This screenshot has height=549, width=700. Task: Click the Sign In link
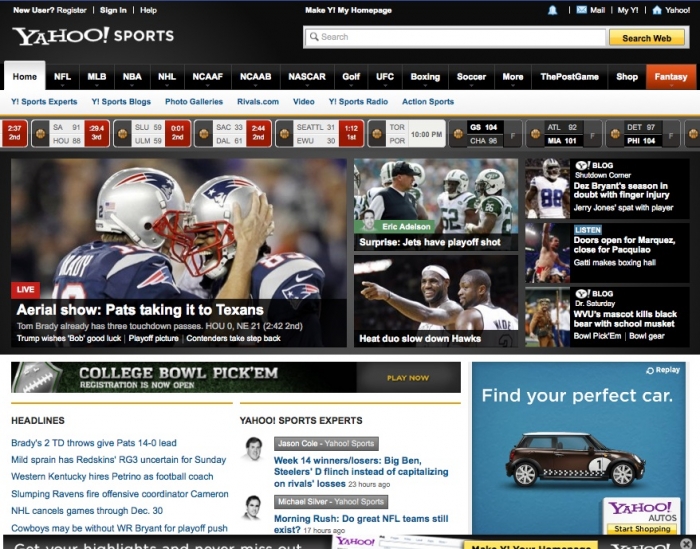pos(113,10)
